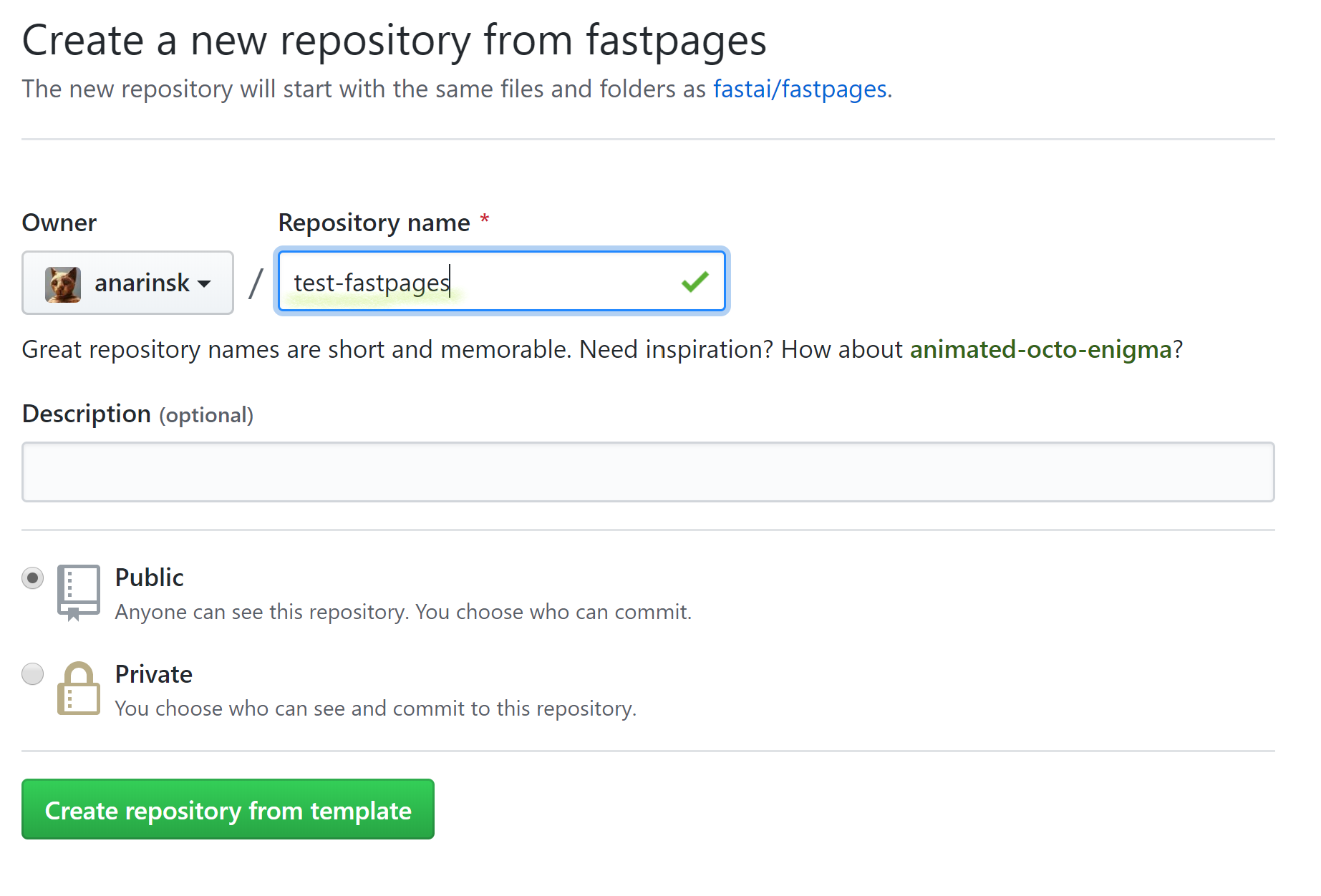The height and width of the screenshot is (896, 1321).
Task: Click 'You choose who can see' text
Action: [375, 708]
